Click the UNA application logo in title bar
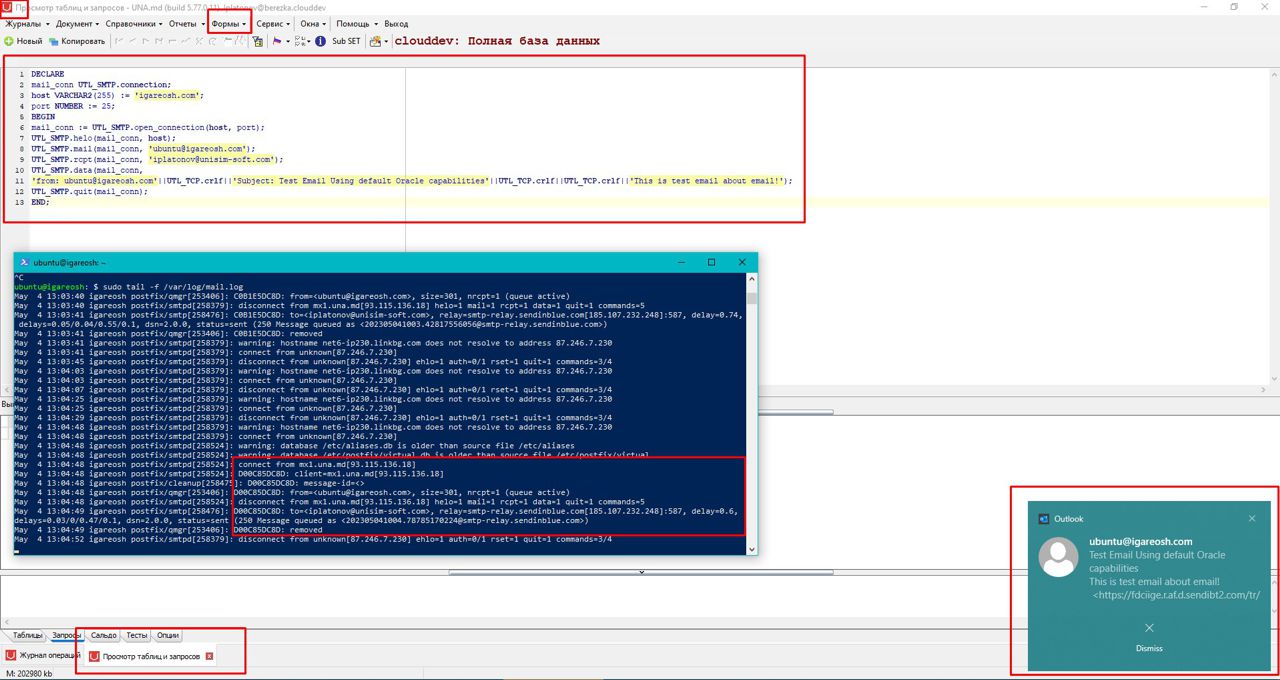The width and height of the screenshot is (1280, 680). 8,7
